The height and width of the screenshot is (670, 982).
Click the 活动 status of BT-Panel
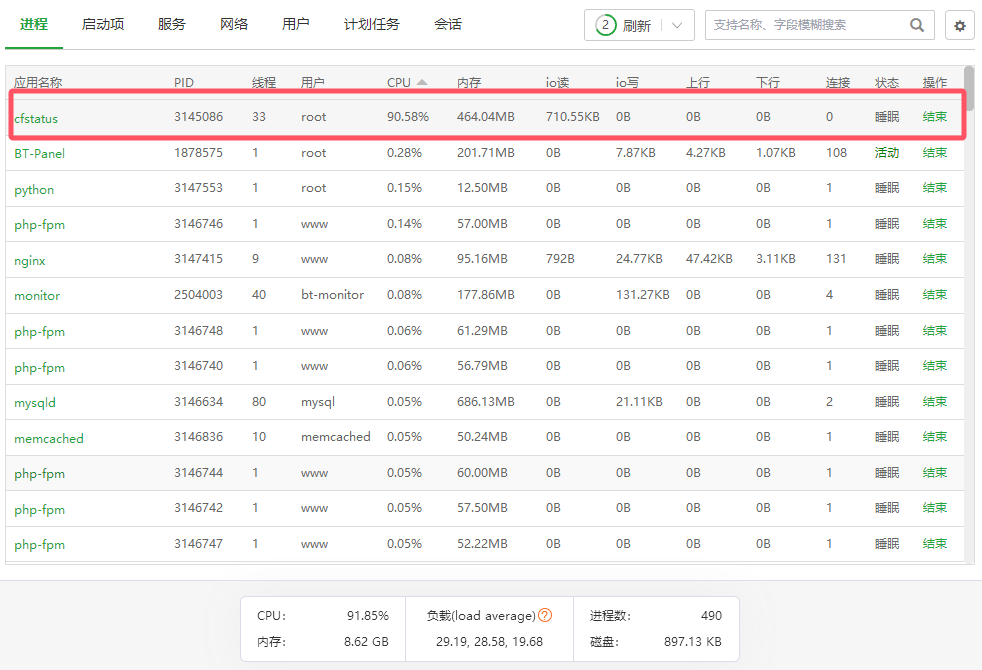(x=887, y=153)
